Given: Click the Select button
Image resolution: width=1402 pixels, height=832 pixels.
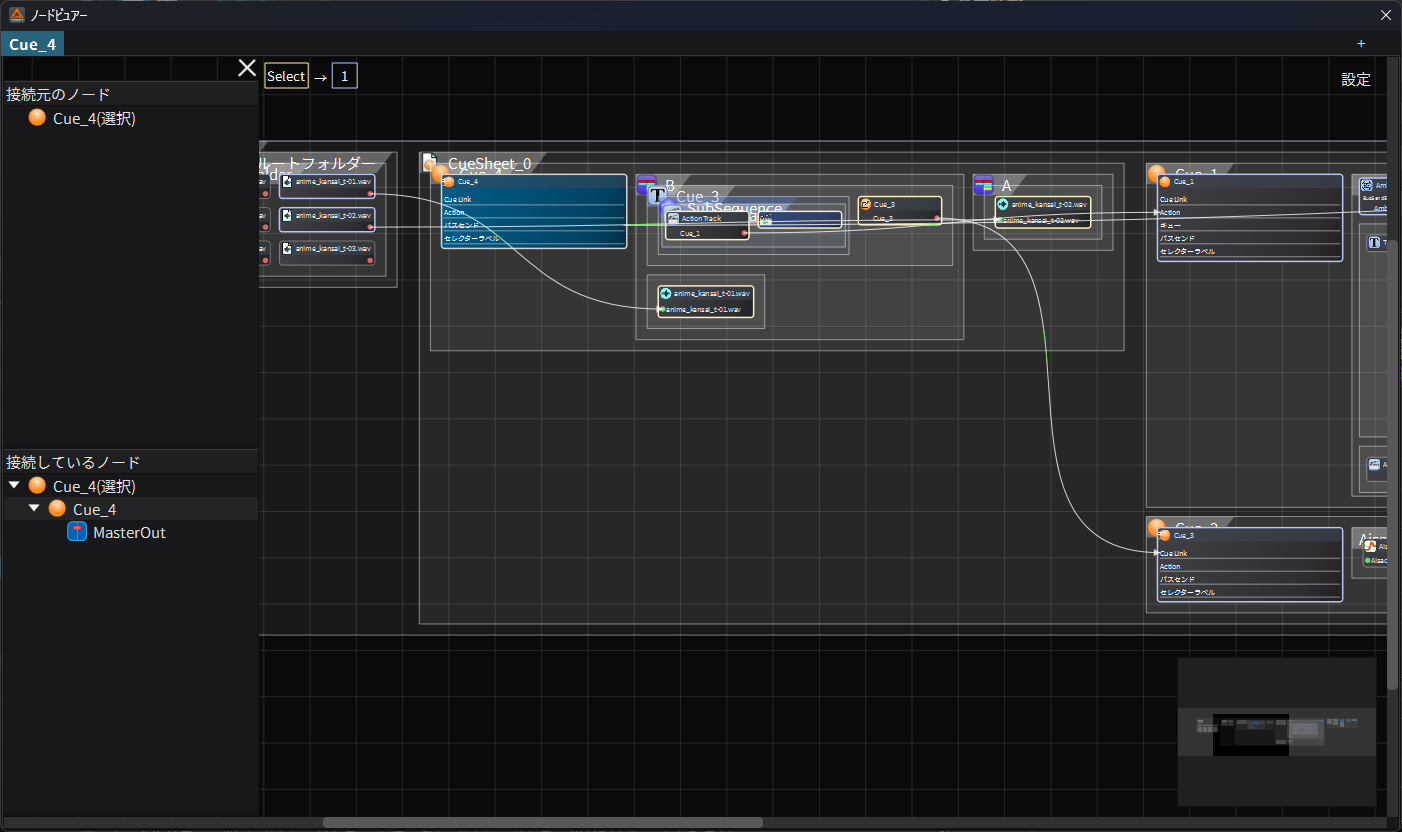Looking at the screenshot, I should coord(286,76).
